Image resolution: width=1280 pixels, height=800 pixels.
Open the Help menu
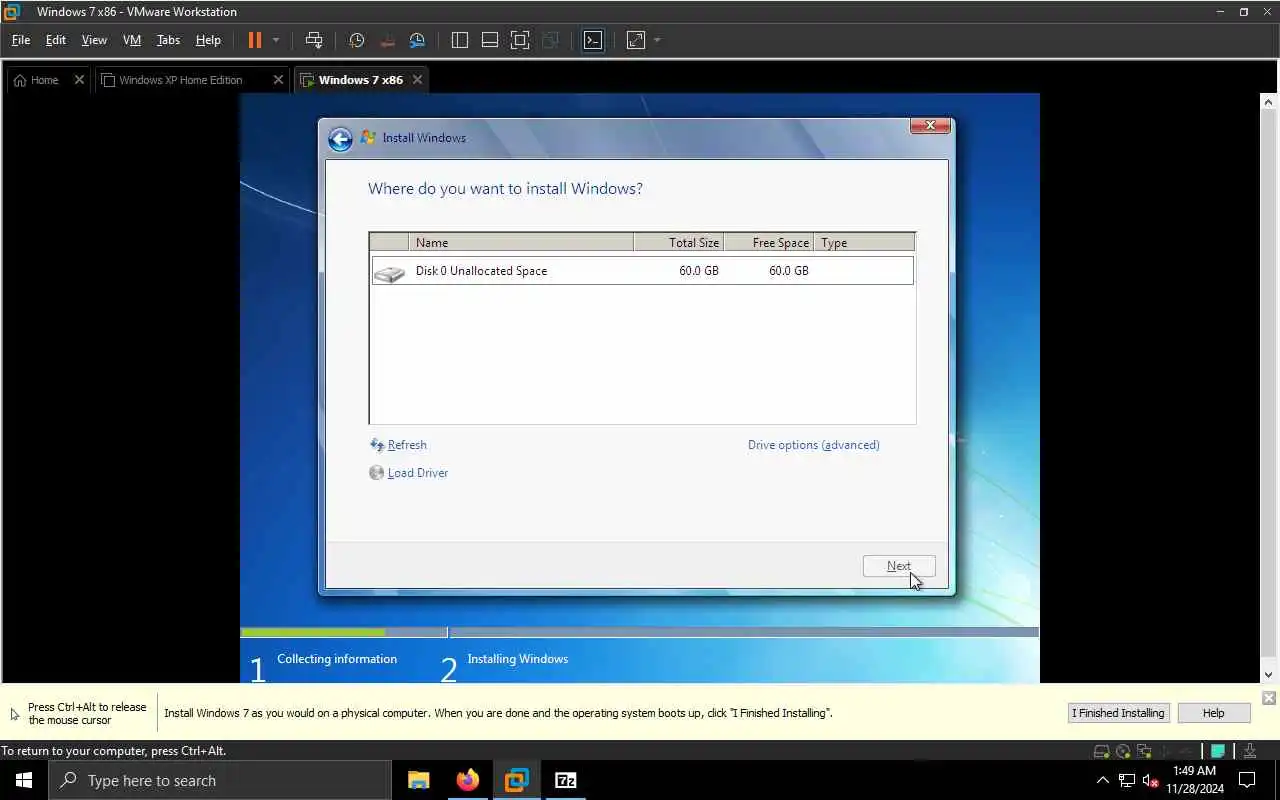click(208, 40)
